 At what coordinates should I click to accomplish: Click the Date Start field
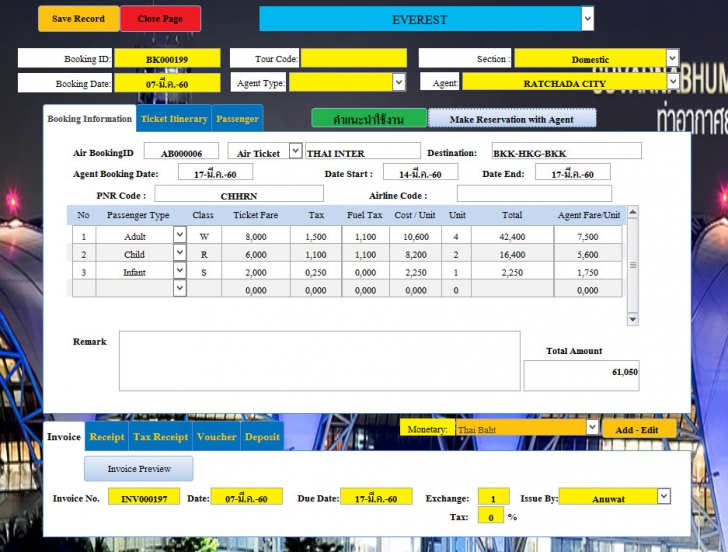[x=420, y=172]
